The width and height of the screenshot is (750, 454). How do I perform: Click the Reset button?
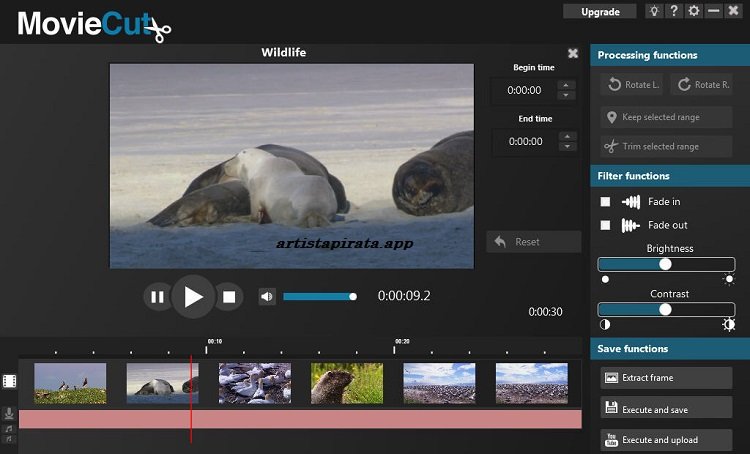click(534, 242)
